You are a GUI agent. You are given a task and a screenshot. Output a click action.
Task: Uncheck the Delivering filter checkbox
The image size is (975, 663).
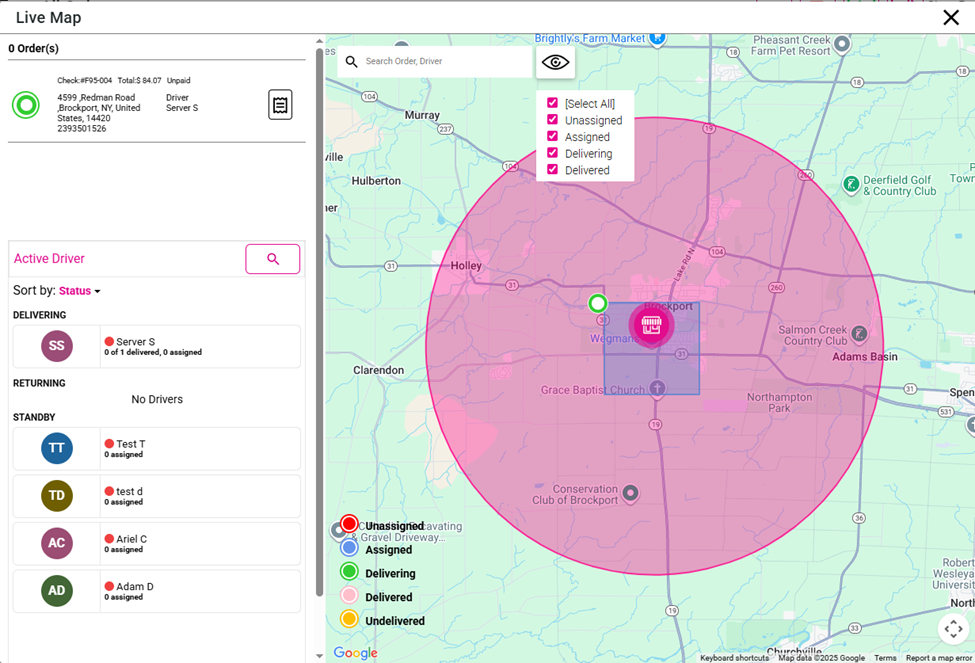(x=552, y=153)
